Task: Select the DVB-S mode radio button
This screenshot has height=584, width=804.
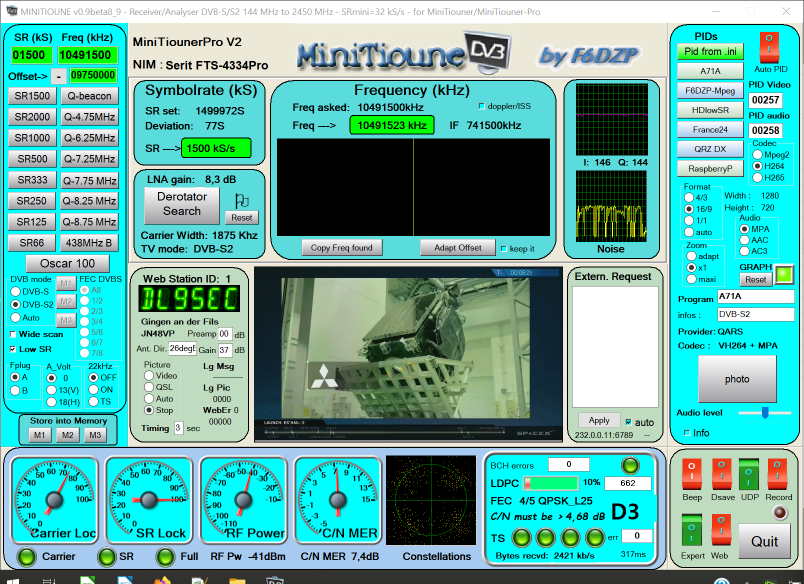Action: 16,292
